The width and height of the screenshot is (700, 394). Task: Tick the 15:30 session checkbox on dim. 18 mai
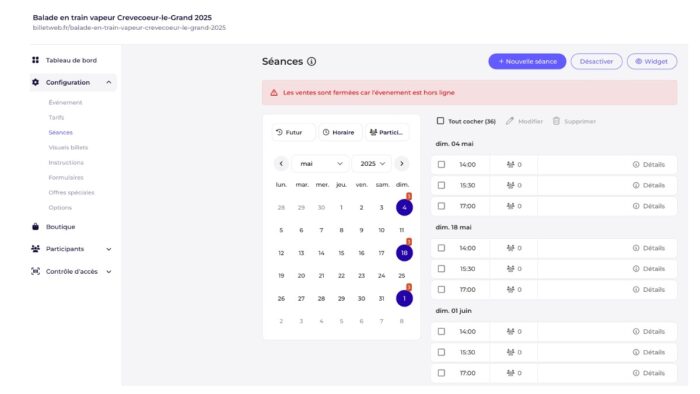[x=442, y=269]
